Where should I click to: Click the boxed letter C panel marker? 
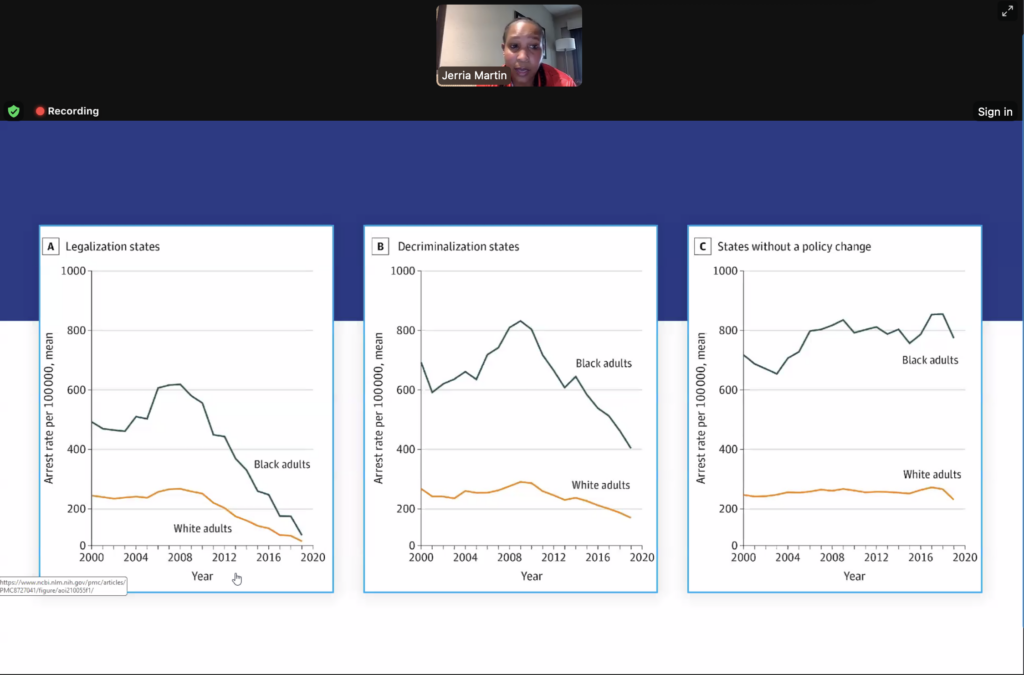click(x=703, y=246)
